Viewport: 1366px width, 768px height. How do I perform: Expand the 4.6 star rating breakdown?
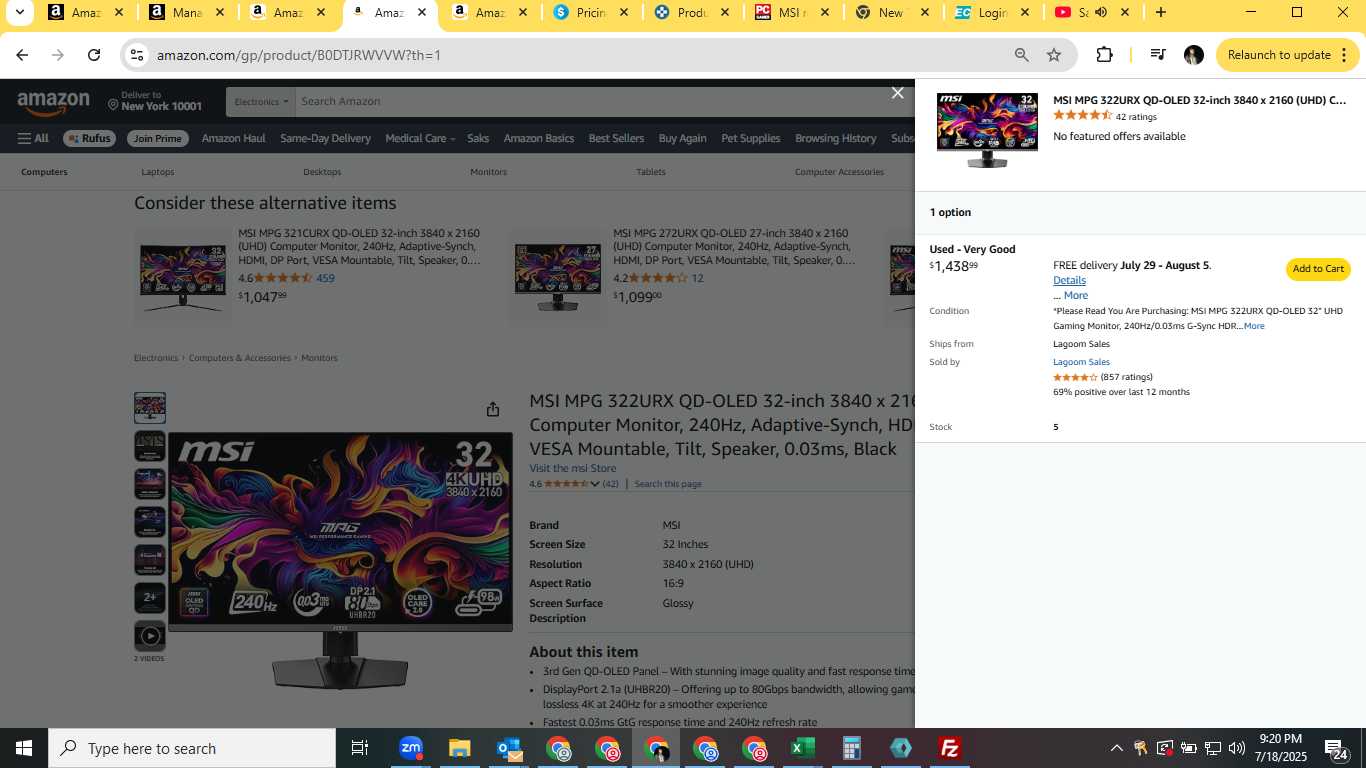(594, 484)
